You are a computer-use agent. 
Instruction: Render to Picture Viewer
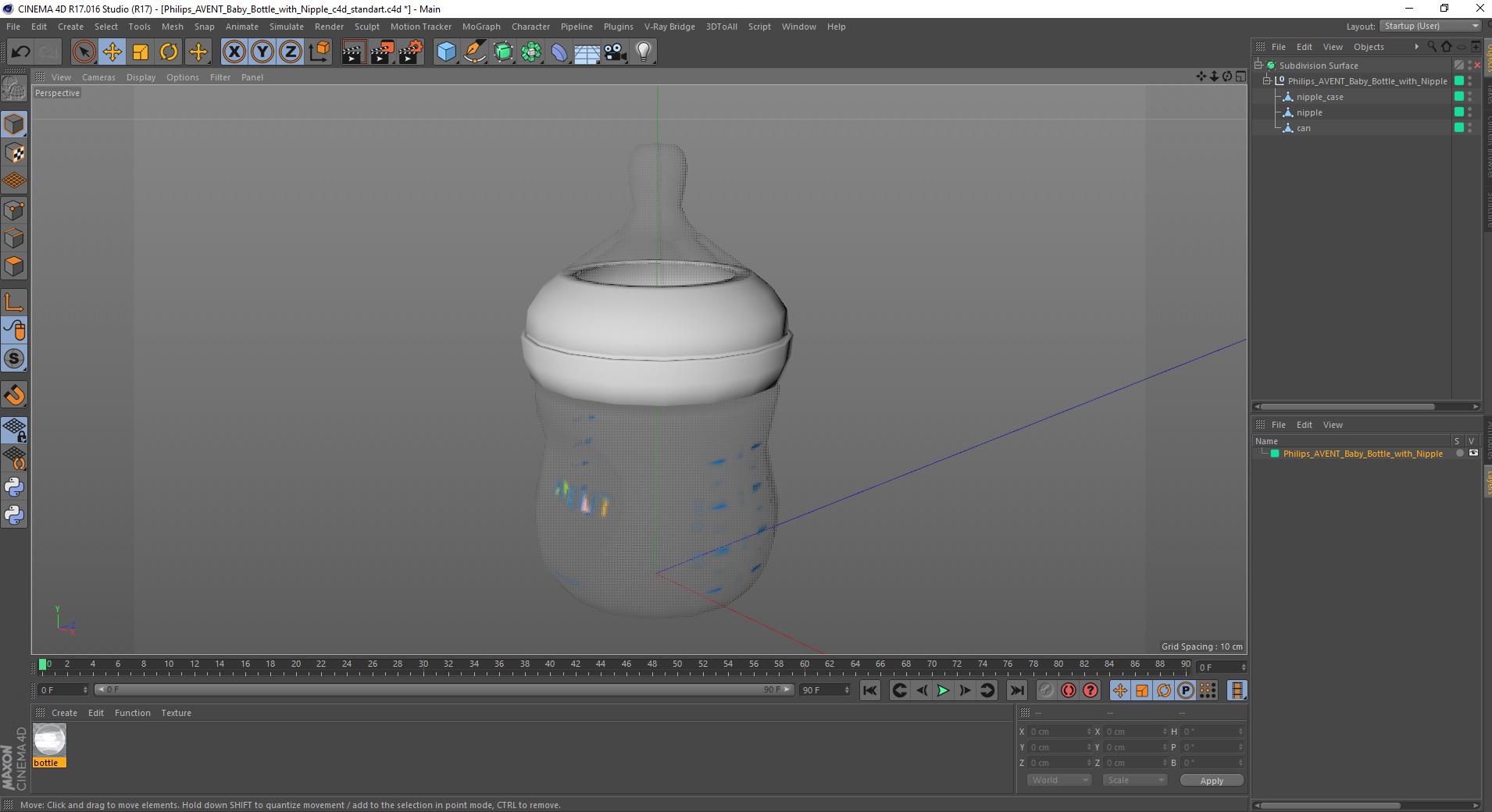382,52
